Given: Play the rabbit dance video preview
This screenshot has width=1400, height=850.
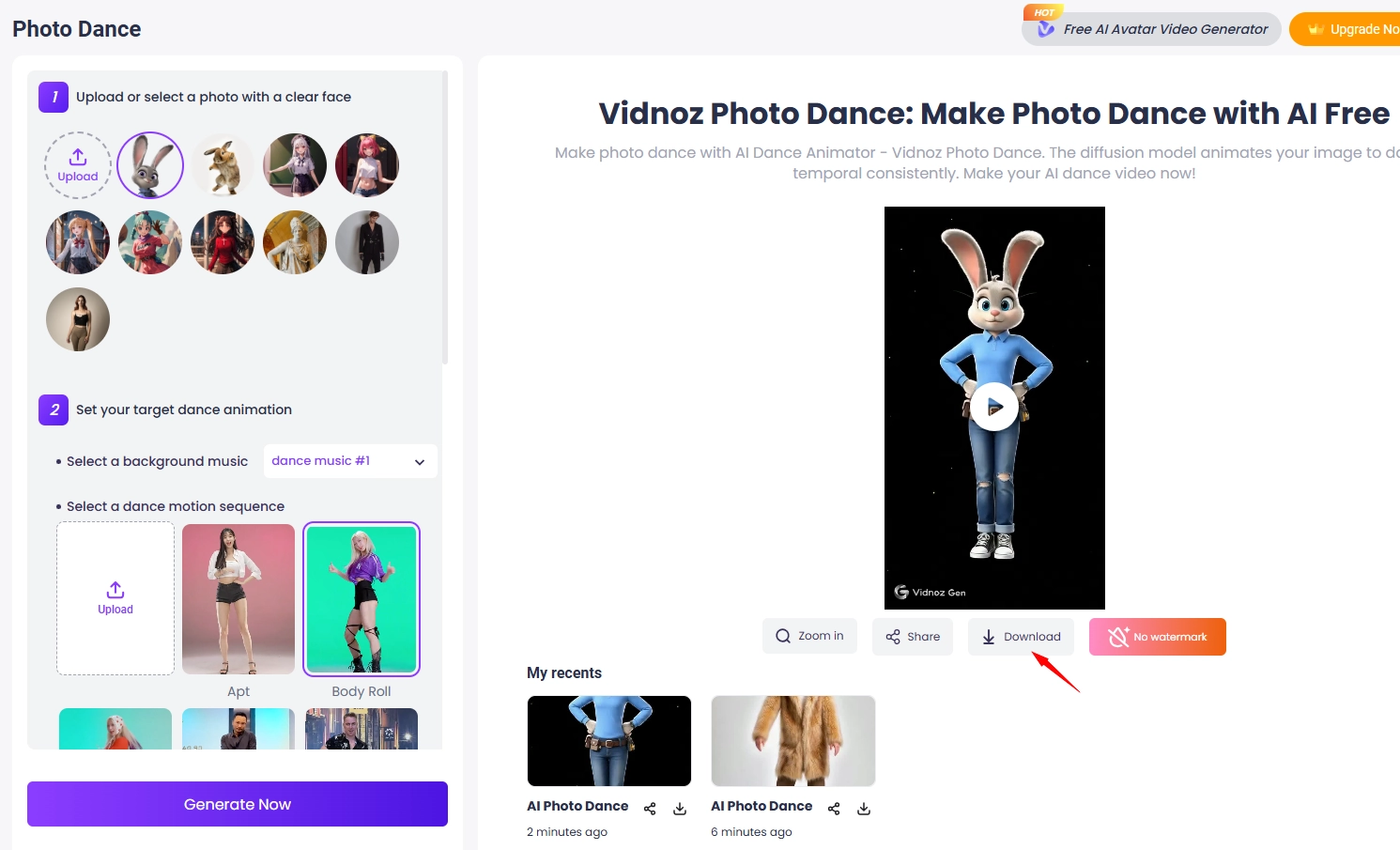Looking at the screenshot, I should 993,407.
